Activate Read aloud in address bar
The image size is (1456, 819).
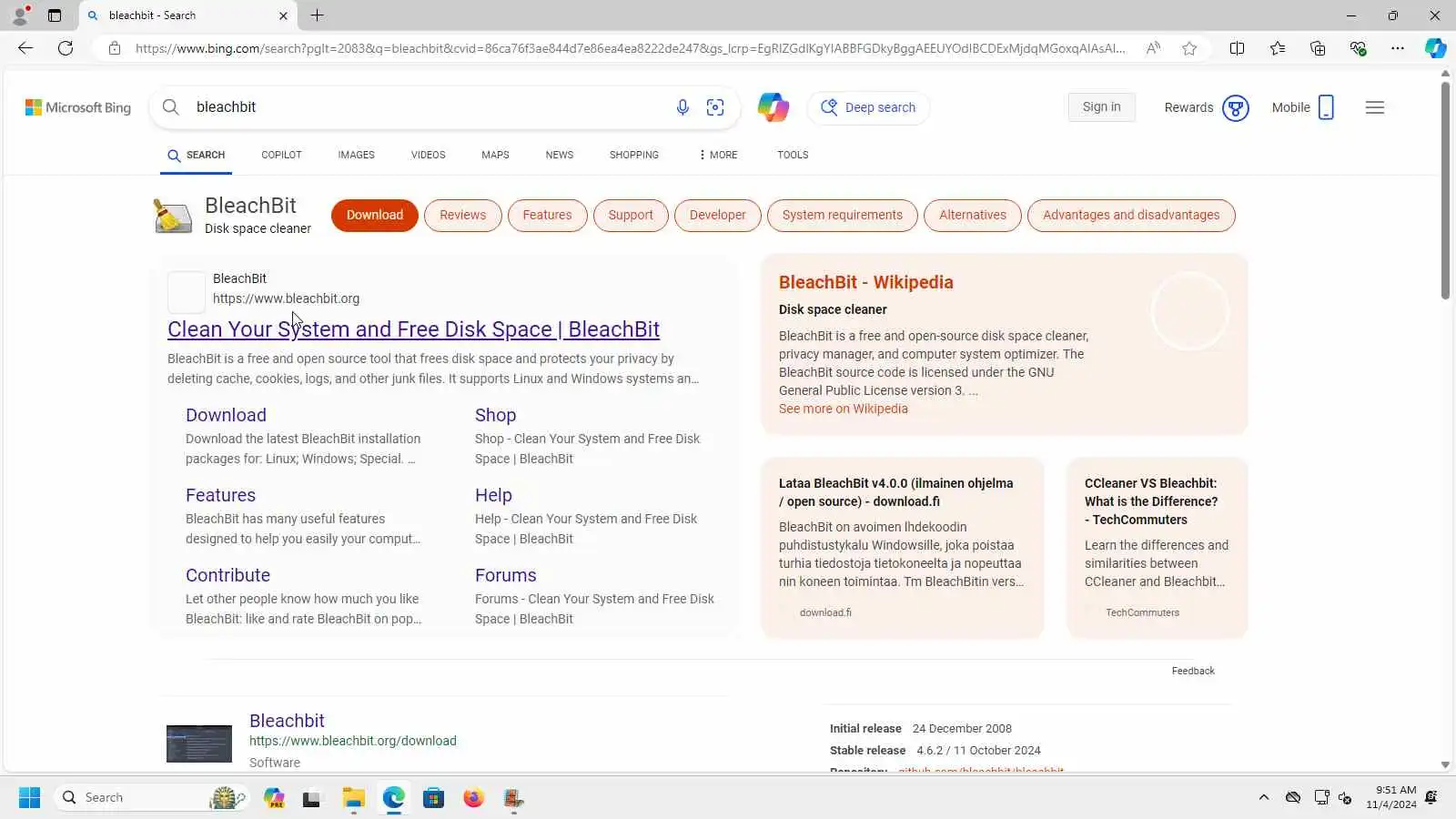(1153, 48)
